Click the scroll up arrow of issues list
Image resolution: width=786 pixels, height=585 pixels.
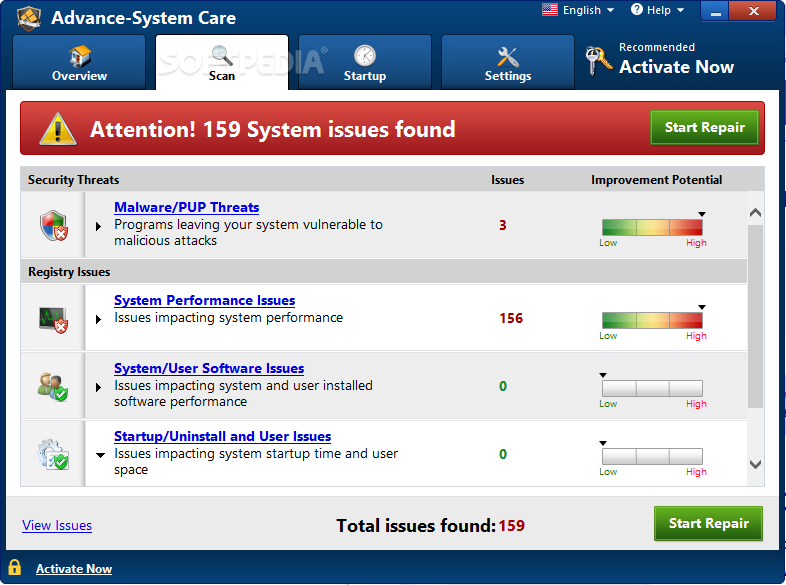755,213
